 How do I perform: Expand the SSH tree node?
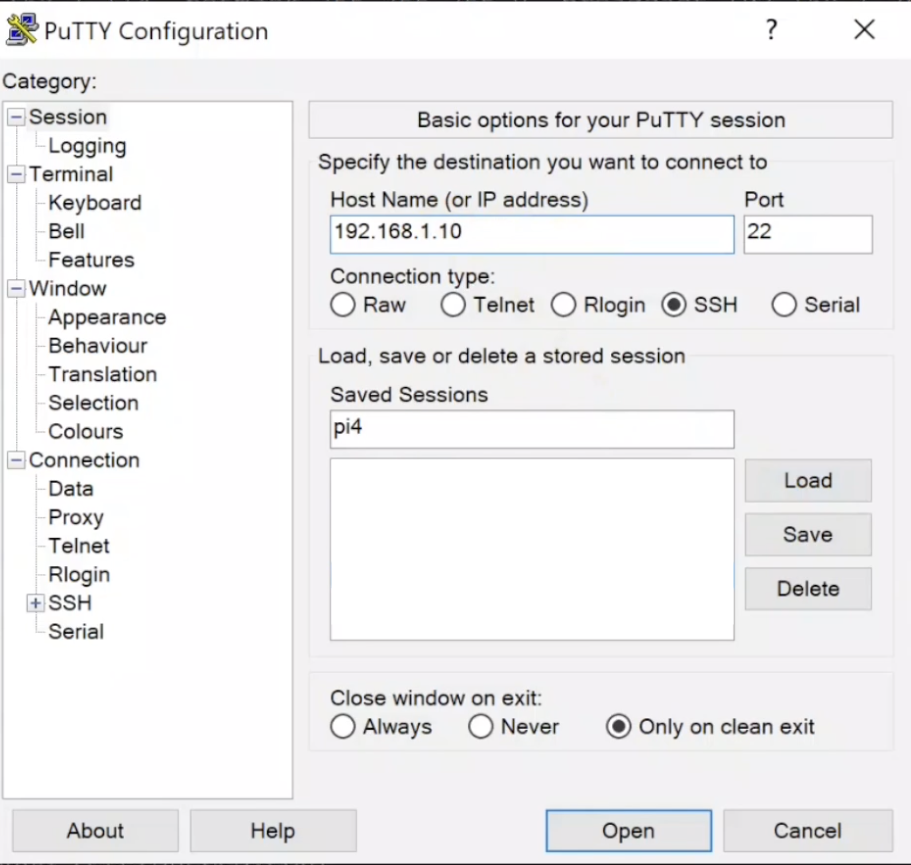tap(36, 603)
